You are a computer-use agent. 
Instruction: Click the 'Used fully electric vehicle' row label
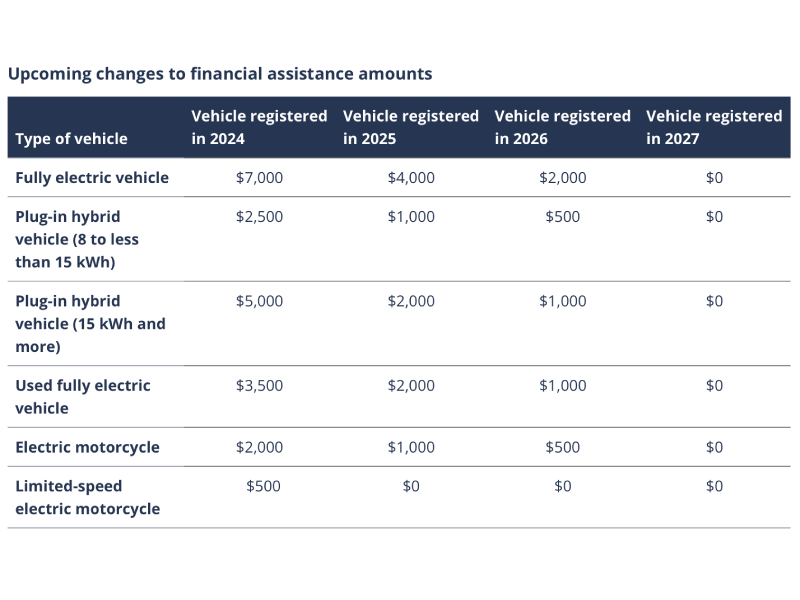click(83, 397)
